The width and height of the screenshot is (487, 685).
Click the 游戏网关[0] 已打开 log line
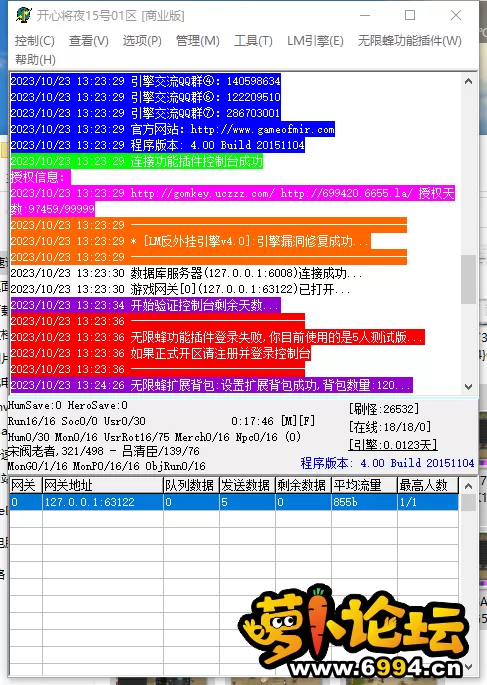coord(180,289)
